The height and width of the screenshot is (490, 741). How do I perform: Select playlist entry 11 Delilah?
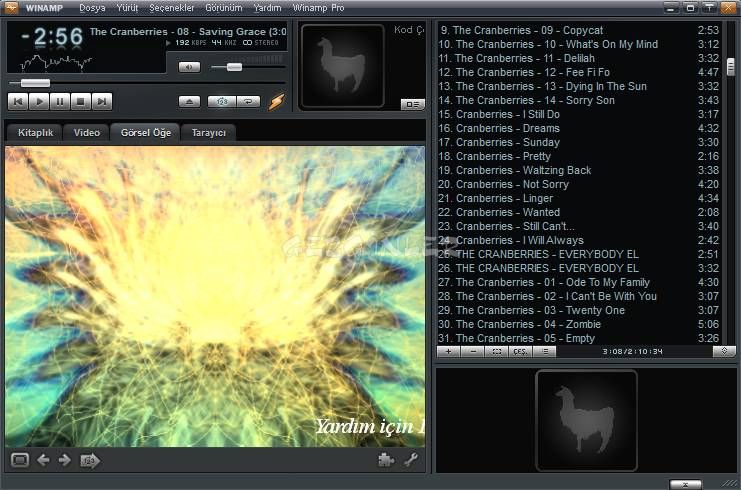579,59
